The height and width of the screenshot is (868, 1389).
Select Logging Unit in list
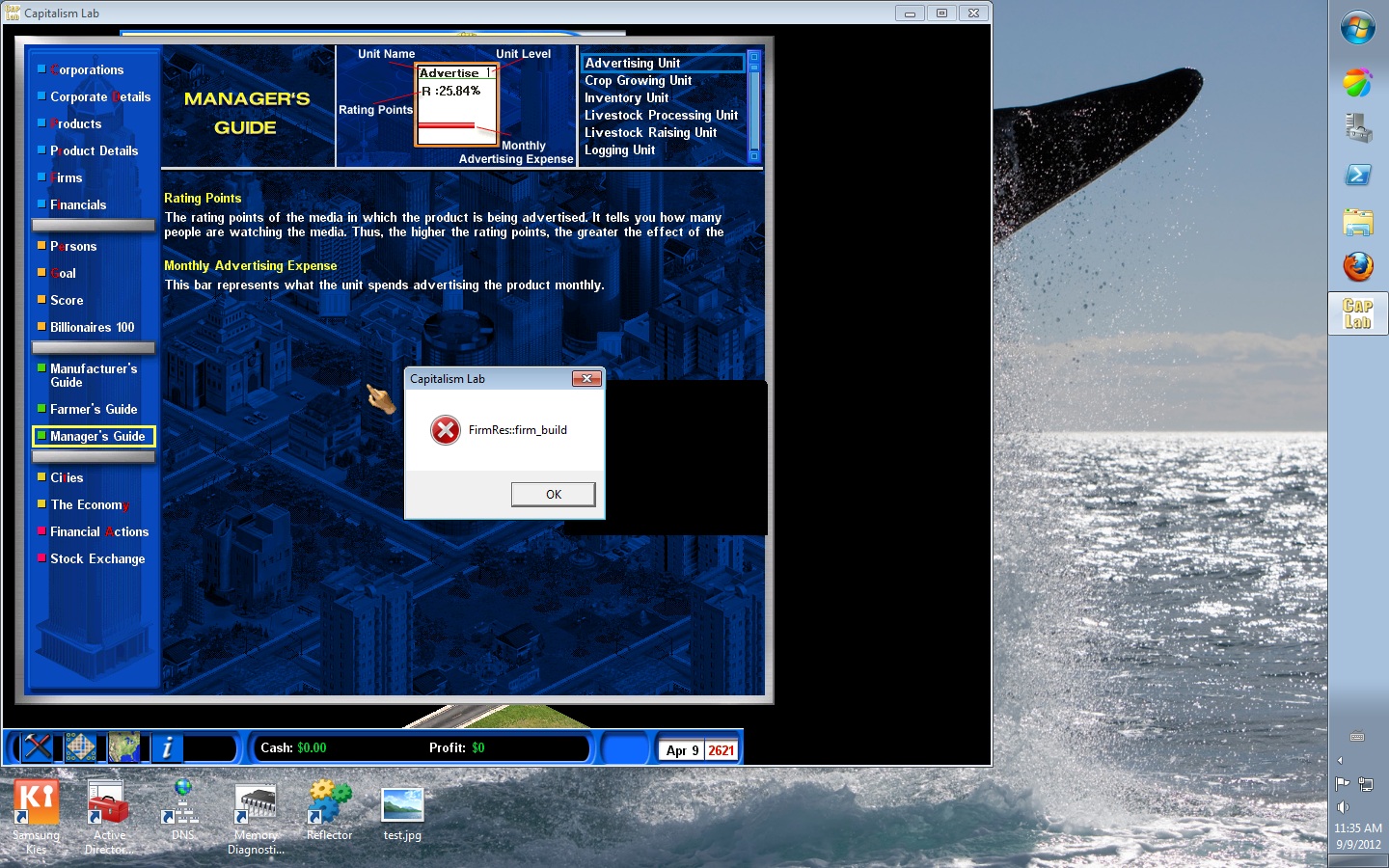619,149
